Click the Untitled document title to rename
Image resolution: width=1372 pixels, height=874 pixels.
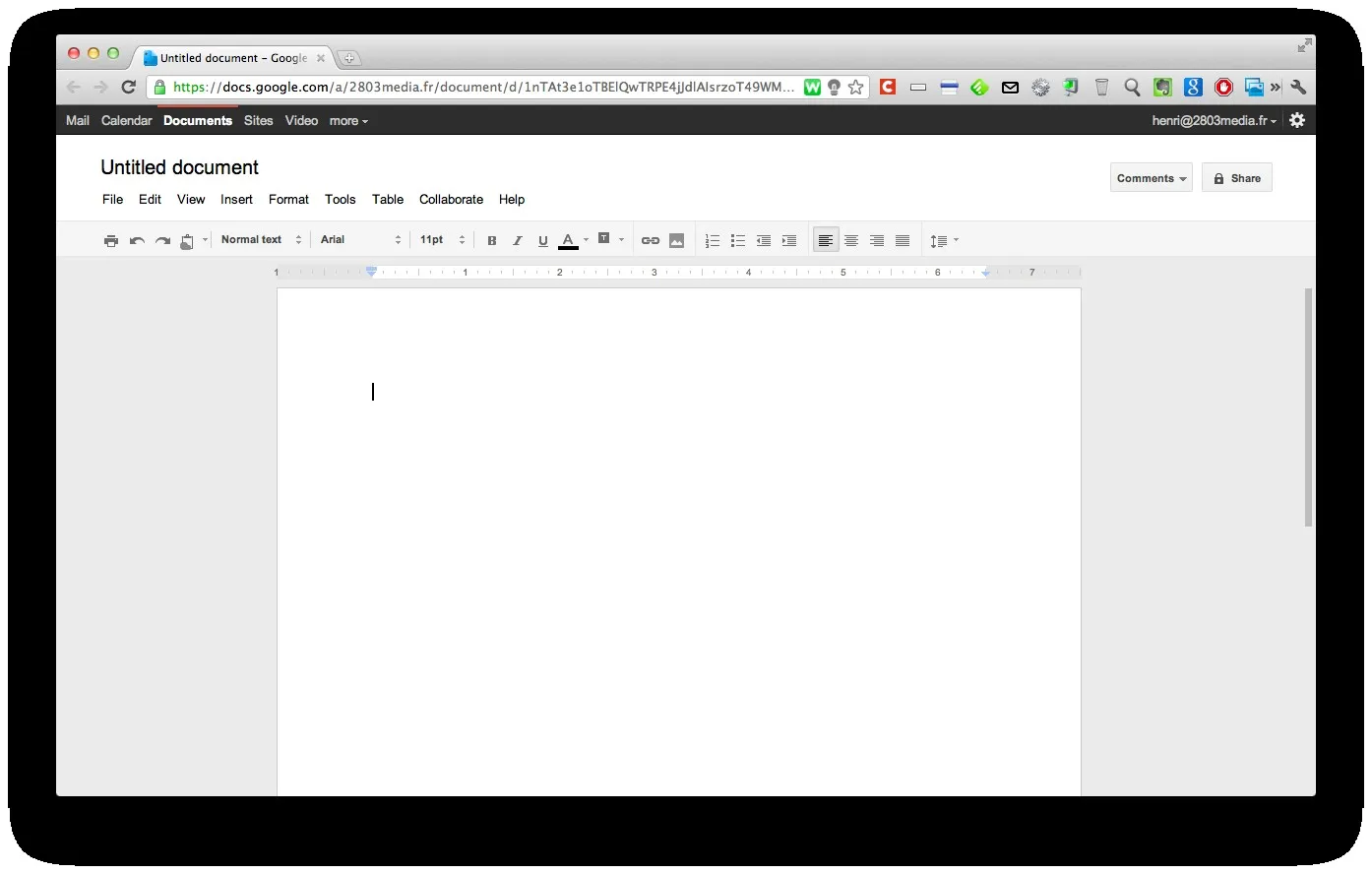coord(180,167)
